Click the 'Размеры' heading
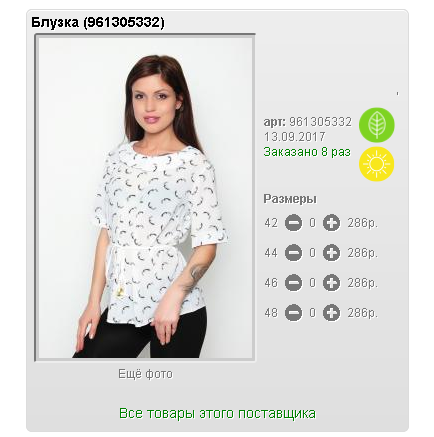 tap(290, 199)
